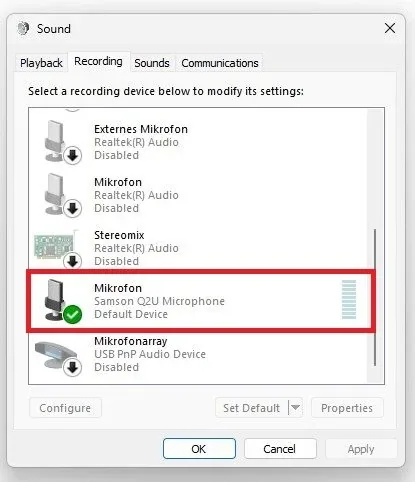Click the Sound speaker icon in title bar
415x482 pixels.
[x=23, y=29]
